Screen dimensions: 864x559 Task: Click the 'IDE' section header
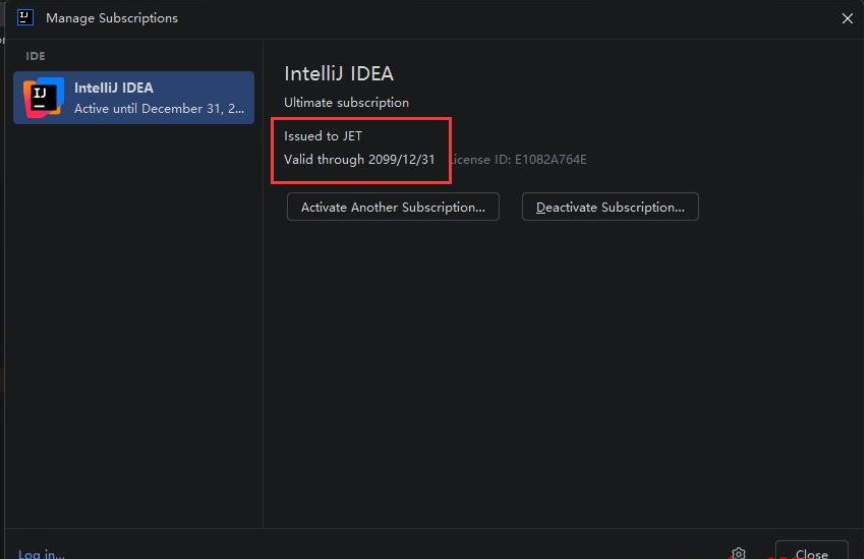[x=35, y=56]
